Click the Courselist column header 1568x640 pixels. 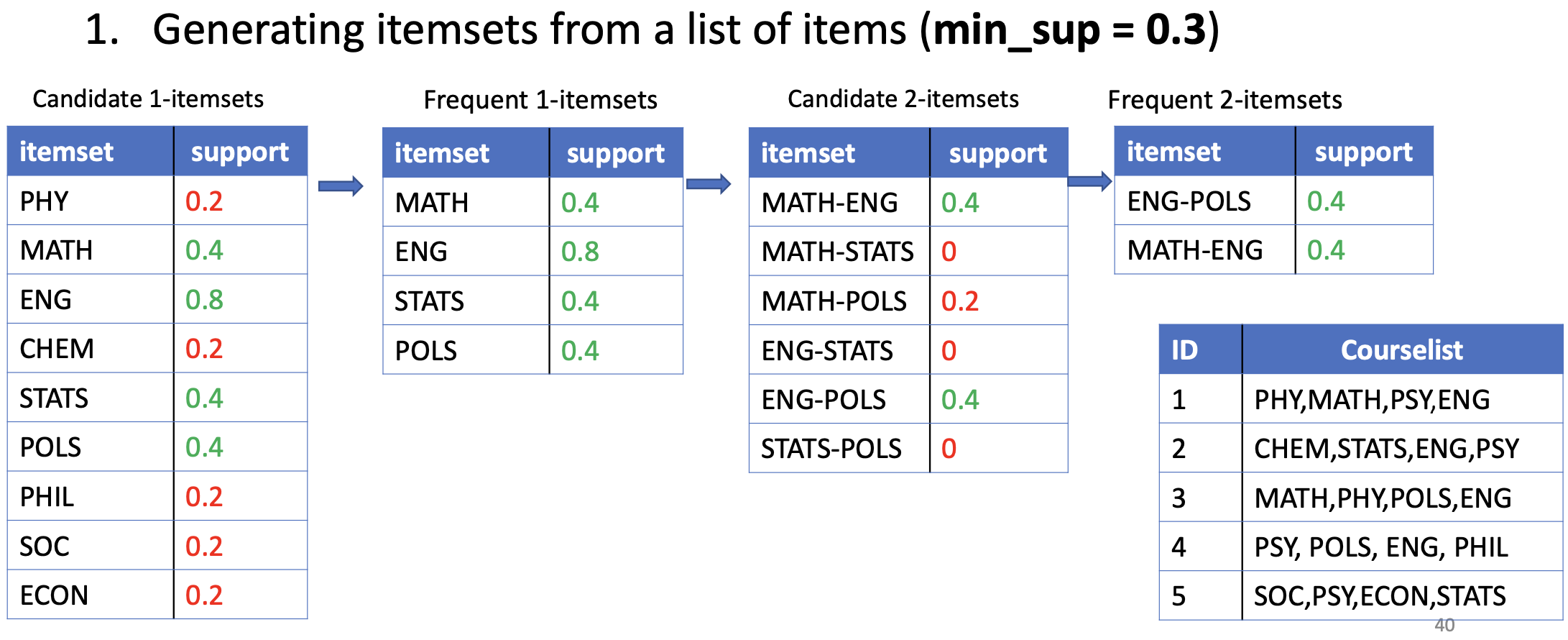(x=1402, y=349)
